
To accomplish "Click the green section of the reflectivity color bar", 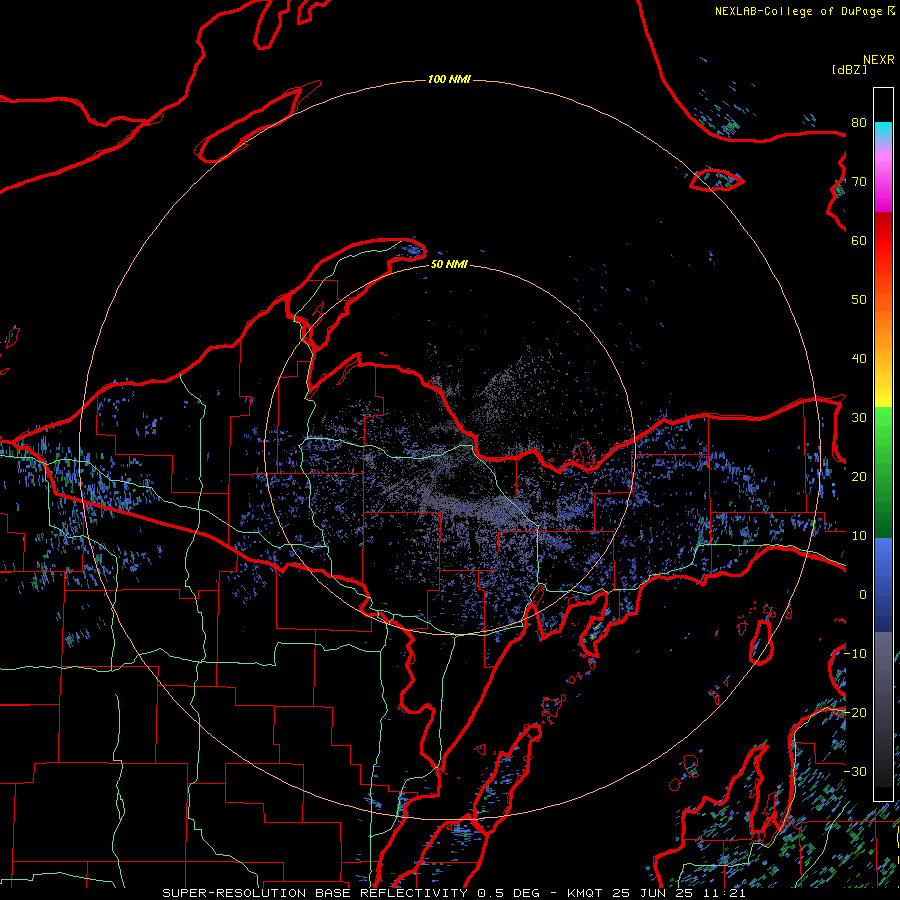I will tap(883, 472).
